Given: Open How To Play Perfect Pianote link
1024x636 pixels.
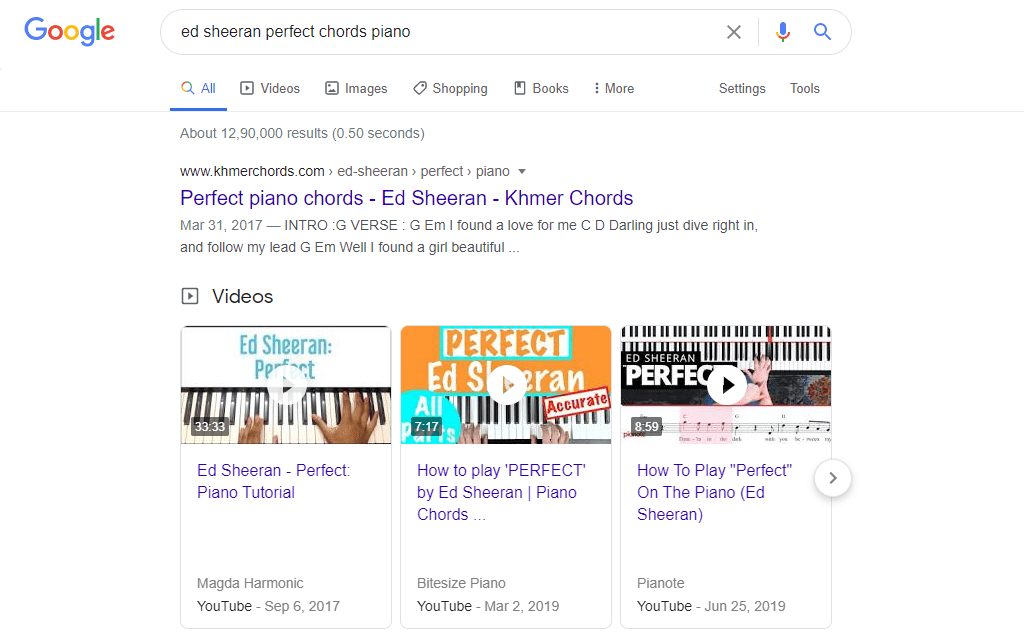Looking at the screenshot, I should click(x=714, y=492).
